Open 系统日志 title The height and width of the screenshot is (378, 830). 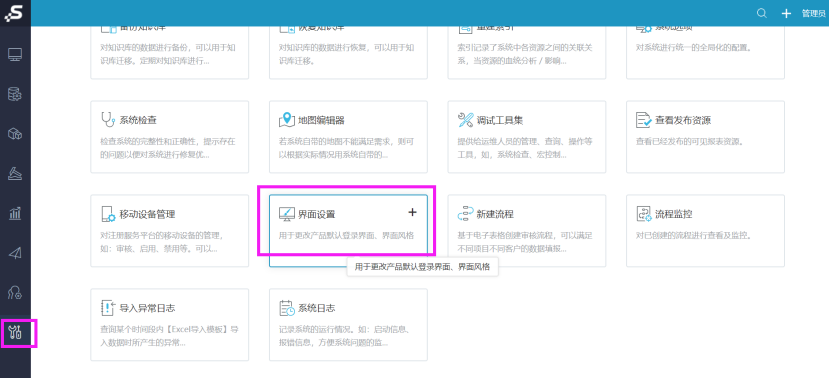pyautogui.click(x=317, y=308)
